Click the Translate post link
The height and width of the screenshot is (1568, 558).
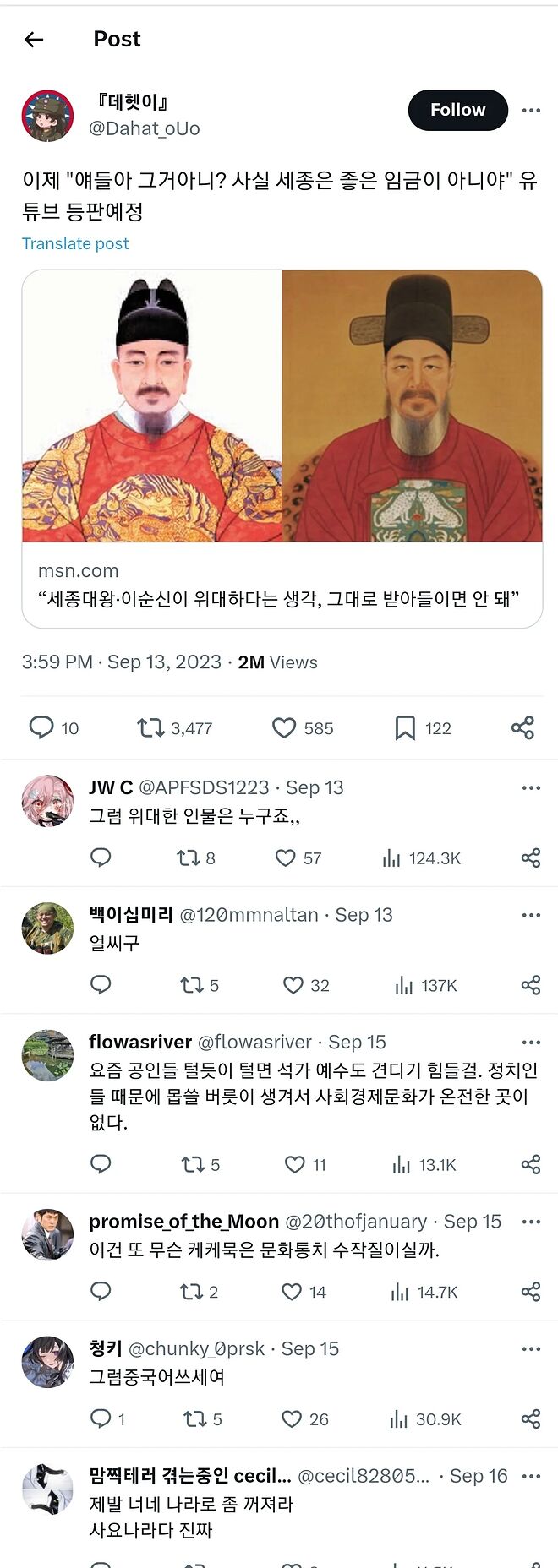[75, 243]
